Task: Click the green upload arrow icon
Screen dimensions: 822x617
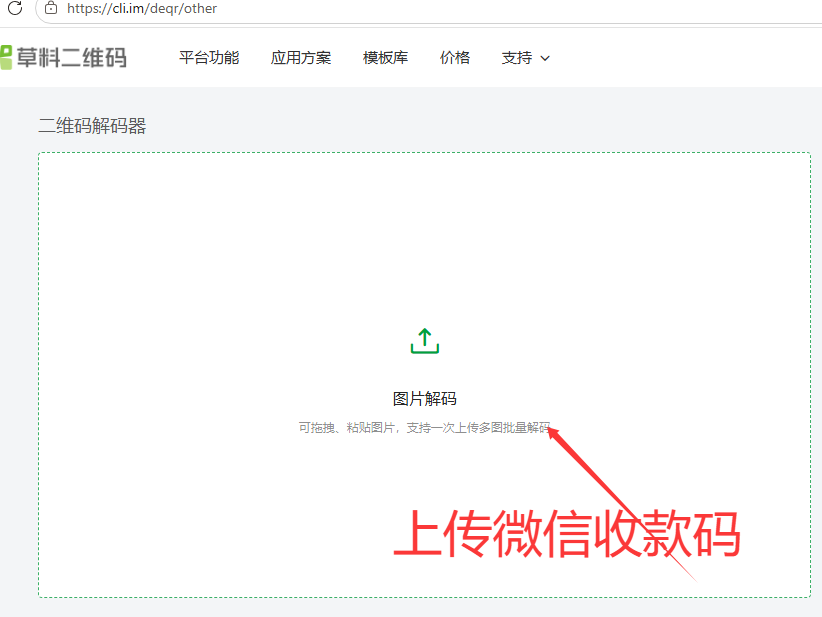Action: (425, 341)
